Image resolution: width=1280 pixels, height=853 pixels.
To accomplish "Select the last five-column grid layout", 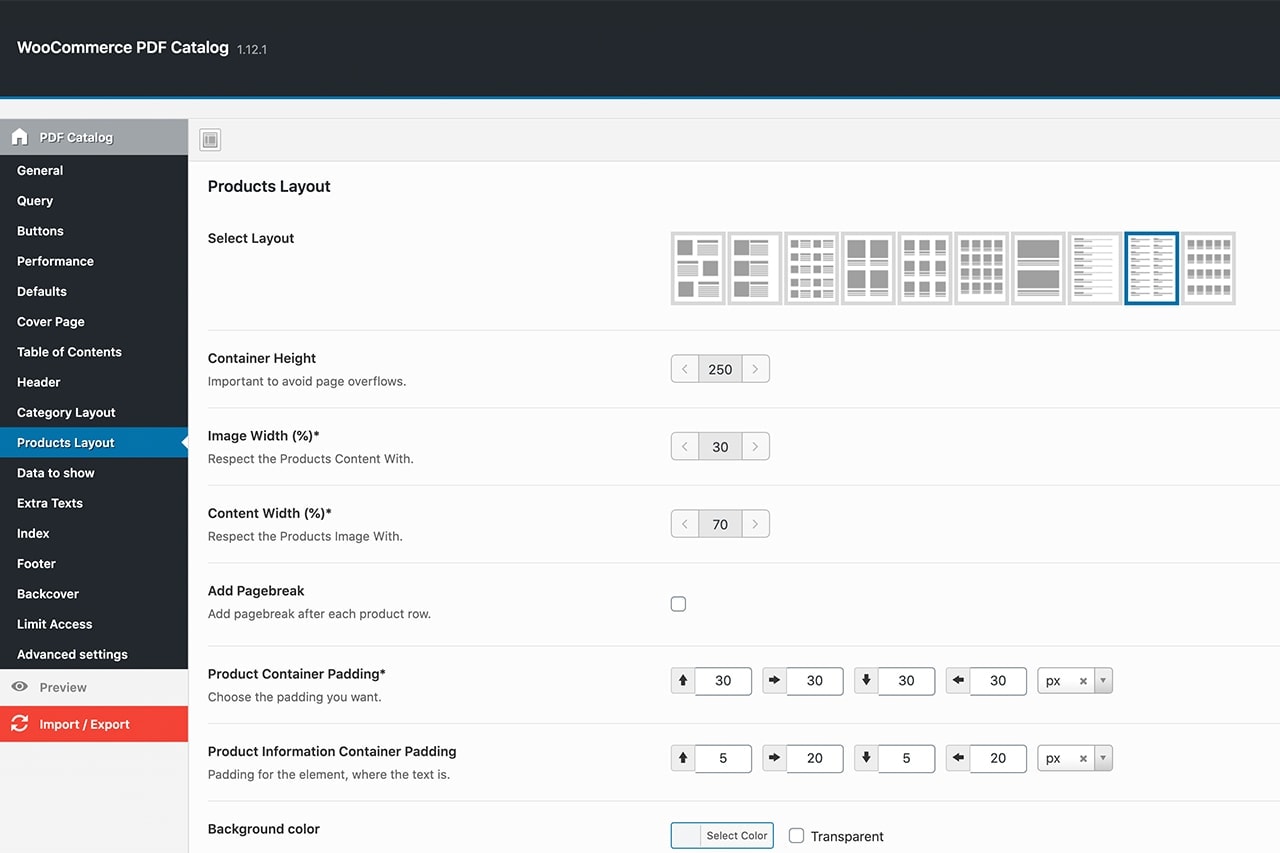I will coord(1209,267).
